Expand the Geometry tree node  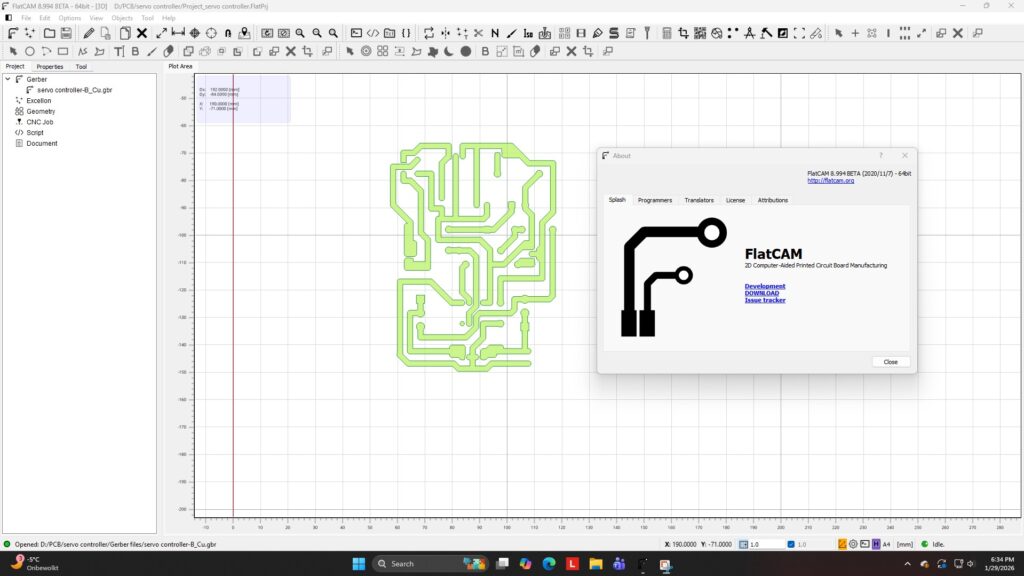[x=41, y=111]
